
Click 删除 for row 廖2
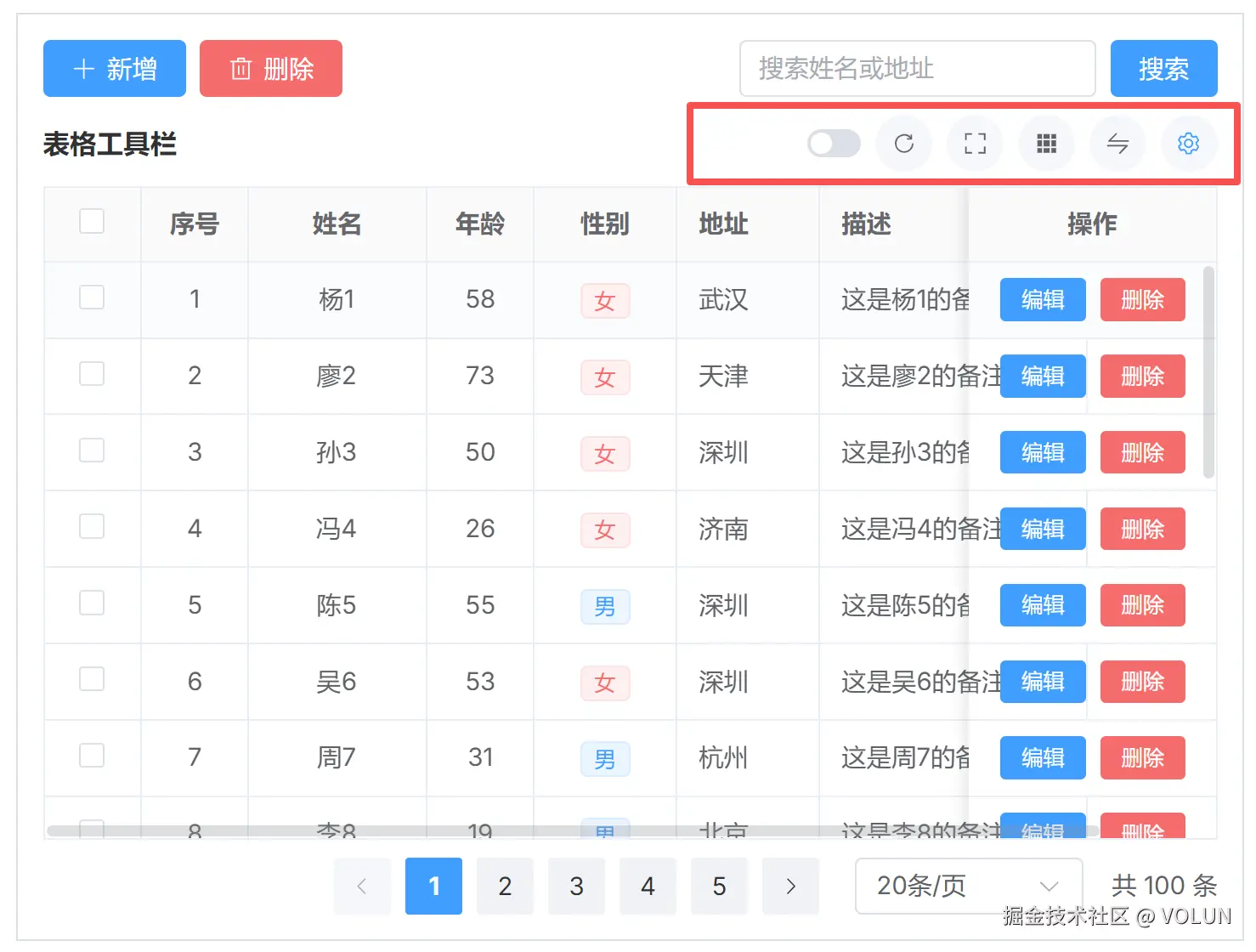(1143, 377)
